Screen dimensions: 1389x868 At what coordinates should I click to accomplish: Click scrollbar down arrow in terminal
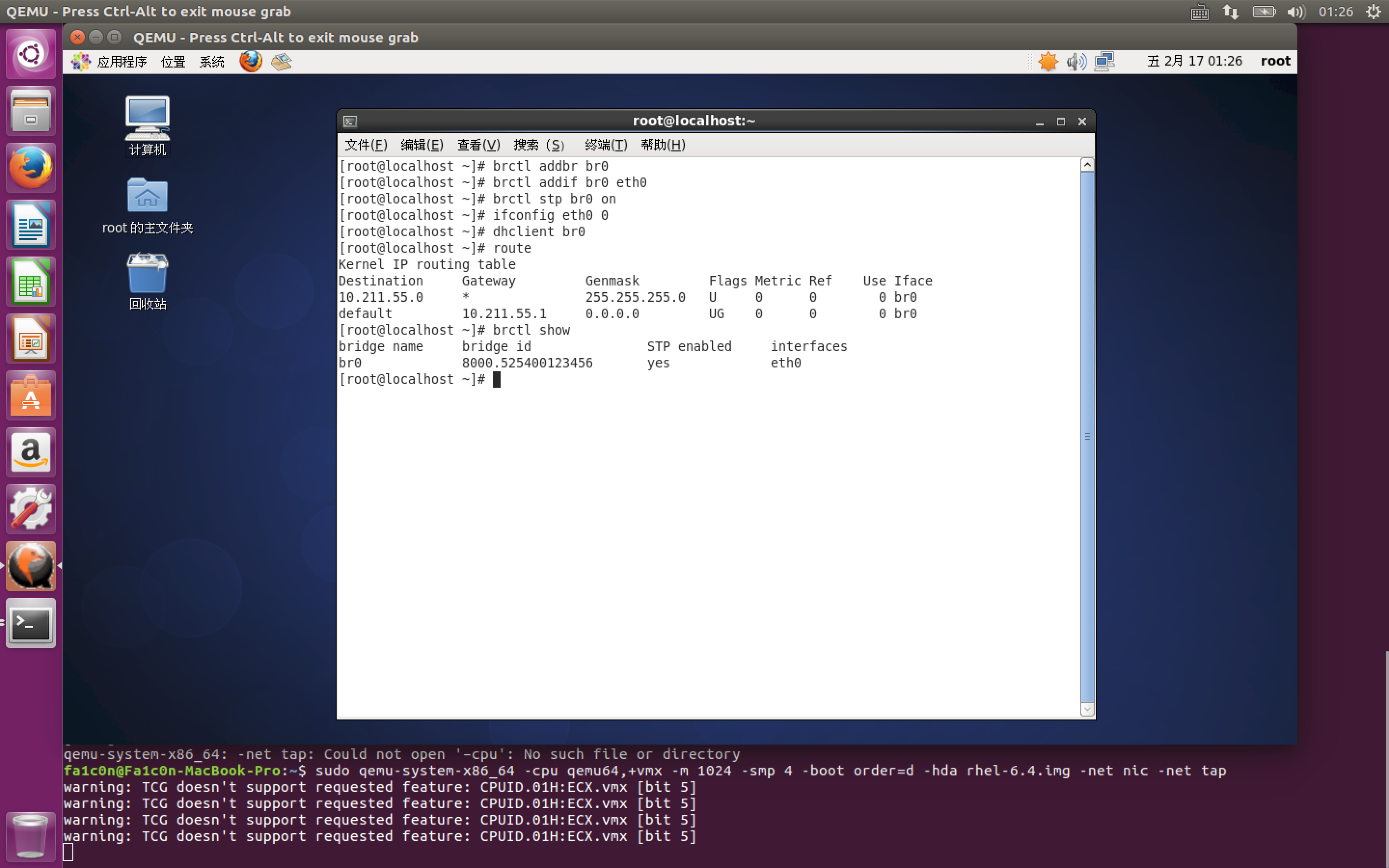coord(1087,709)
